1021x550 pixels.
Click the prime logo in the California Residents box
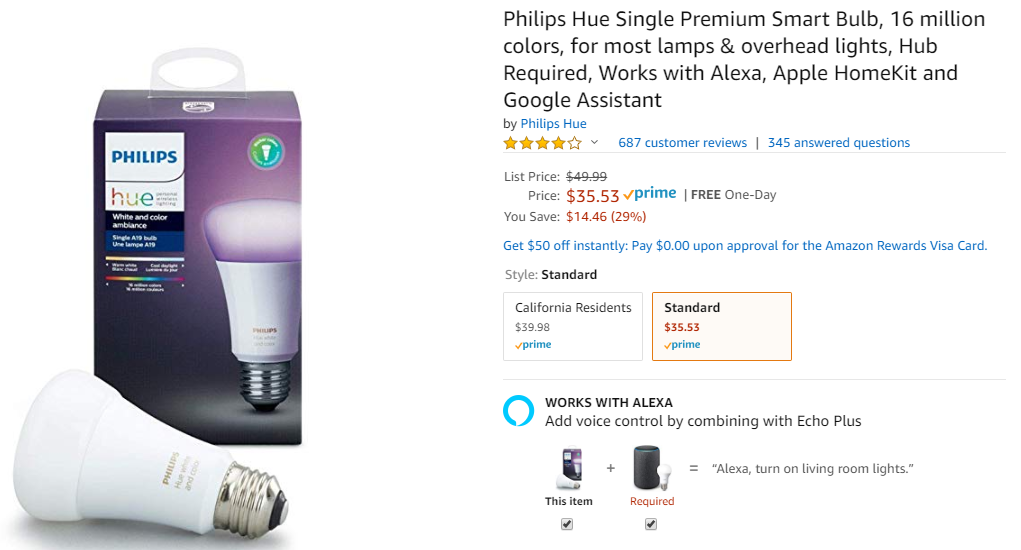tap(533, 345)
